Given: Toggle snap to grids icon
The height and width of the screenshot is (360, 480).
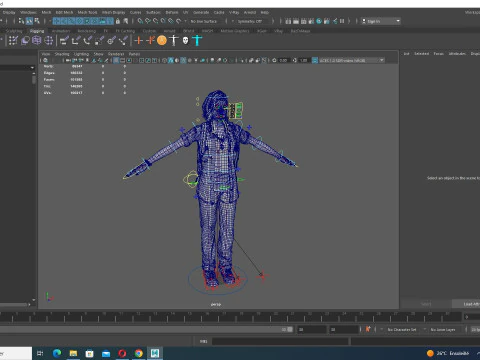Looking at the screenshot, I should (140, 21).
